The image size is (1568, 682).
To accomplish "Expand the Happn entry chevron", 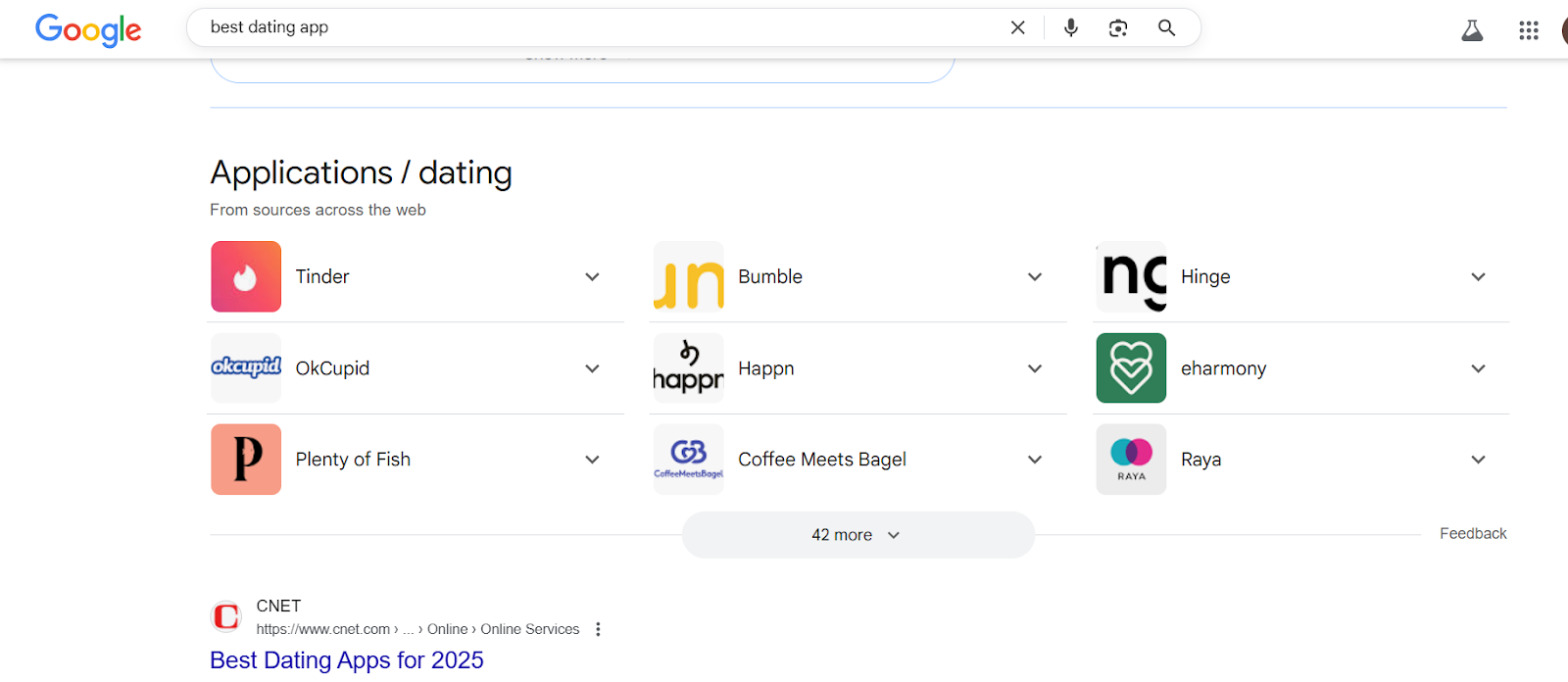I will [x=1035, y=368].
